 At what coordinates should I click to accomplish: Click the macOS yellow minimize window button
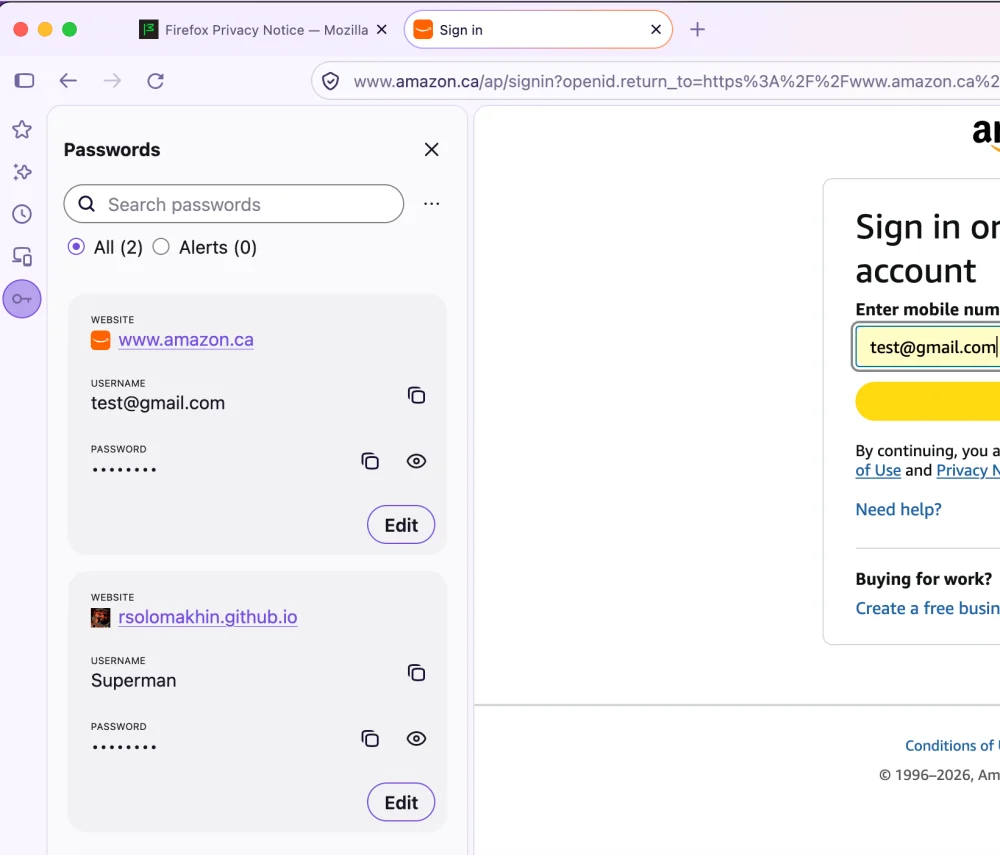tap(45, 29)
